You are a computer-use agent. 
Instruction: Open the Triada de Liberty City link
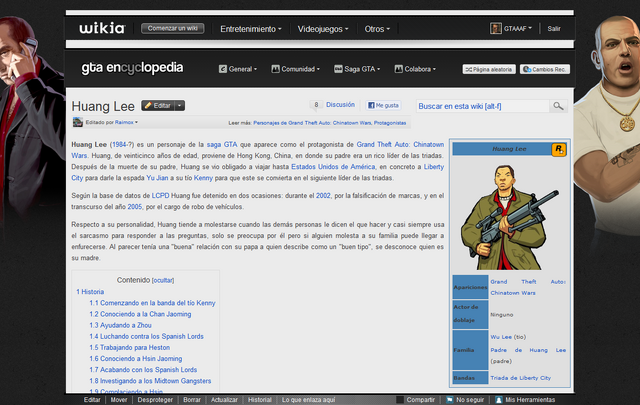520,378
